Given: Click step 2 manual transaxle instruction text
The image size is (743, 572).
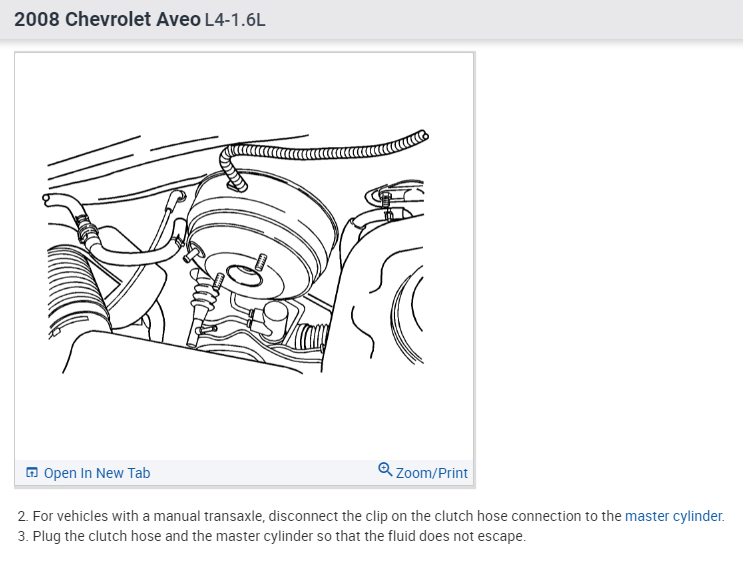Looking at the screenshot, I should coord(371,516).
